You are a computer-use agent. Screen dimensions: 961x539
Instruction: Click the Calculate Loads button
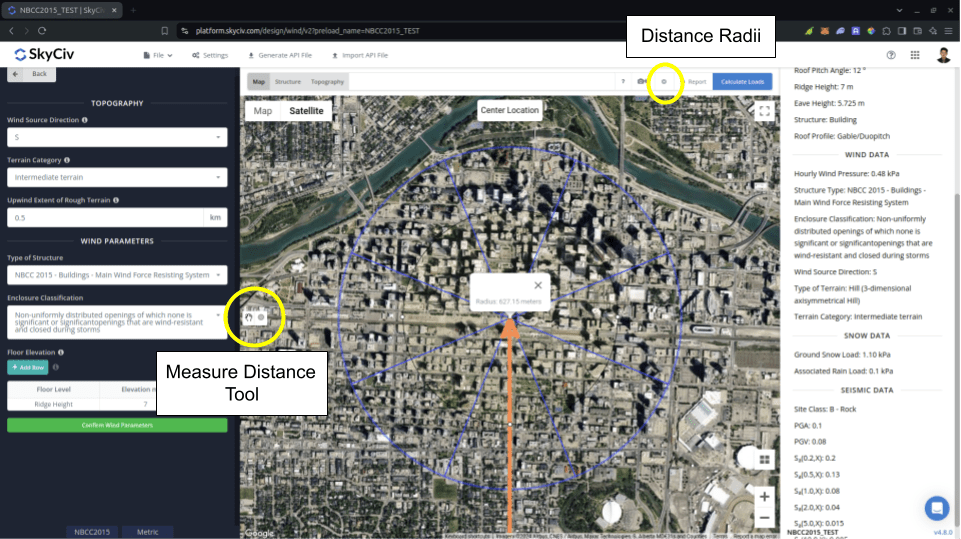742,82
